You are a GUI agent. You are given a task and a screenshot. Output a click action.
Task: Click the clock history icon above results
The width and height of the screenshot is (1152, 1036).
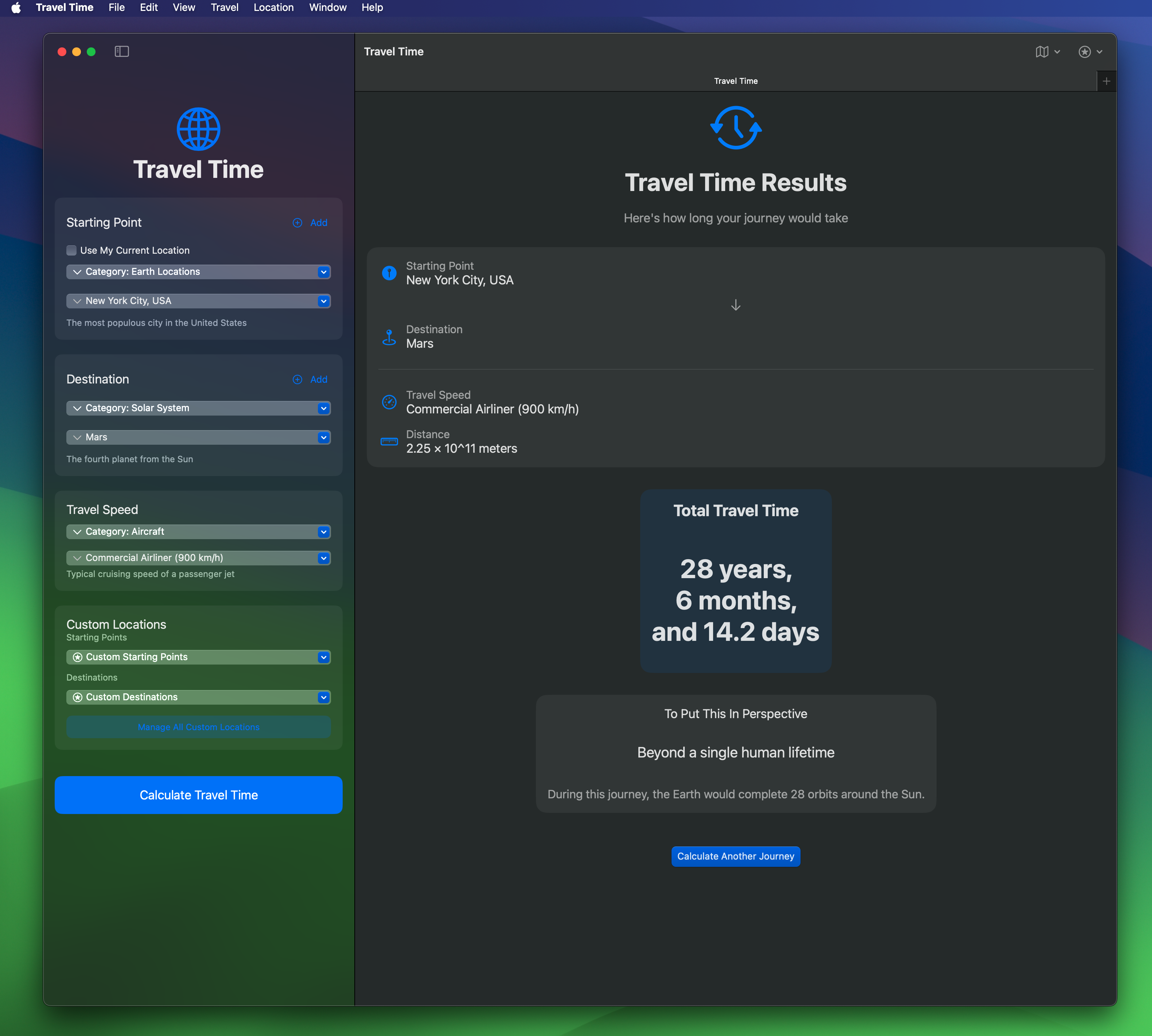coord(735,128)
